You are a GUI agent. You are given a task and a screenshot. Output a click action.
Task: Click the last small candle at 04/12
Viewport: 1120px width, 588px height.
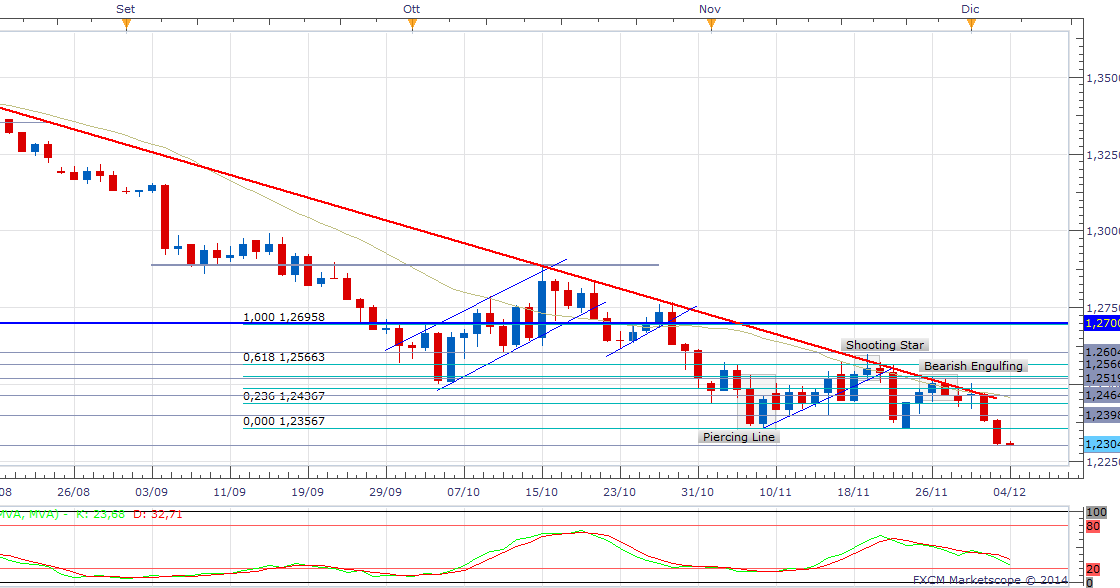click(x=1010, y=444)
